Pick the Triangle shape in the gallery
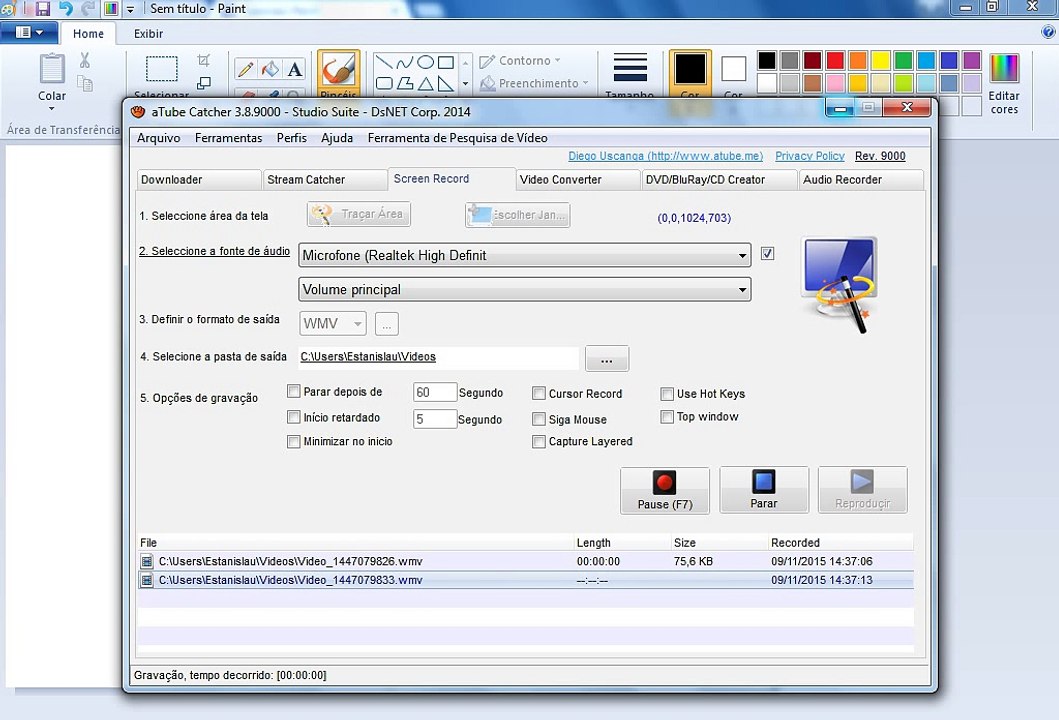The height and width of the screenshot is (720, 1059). pos(425,83)
